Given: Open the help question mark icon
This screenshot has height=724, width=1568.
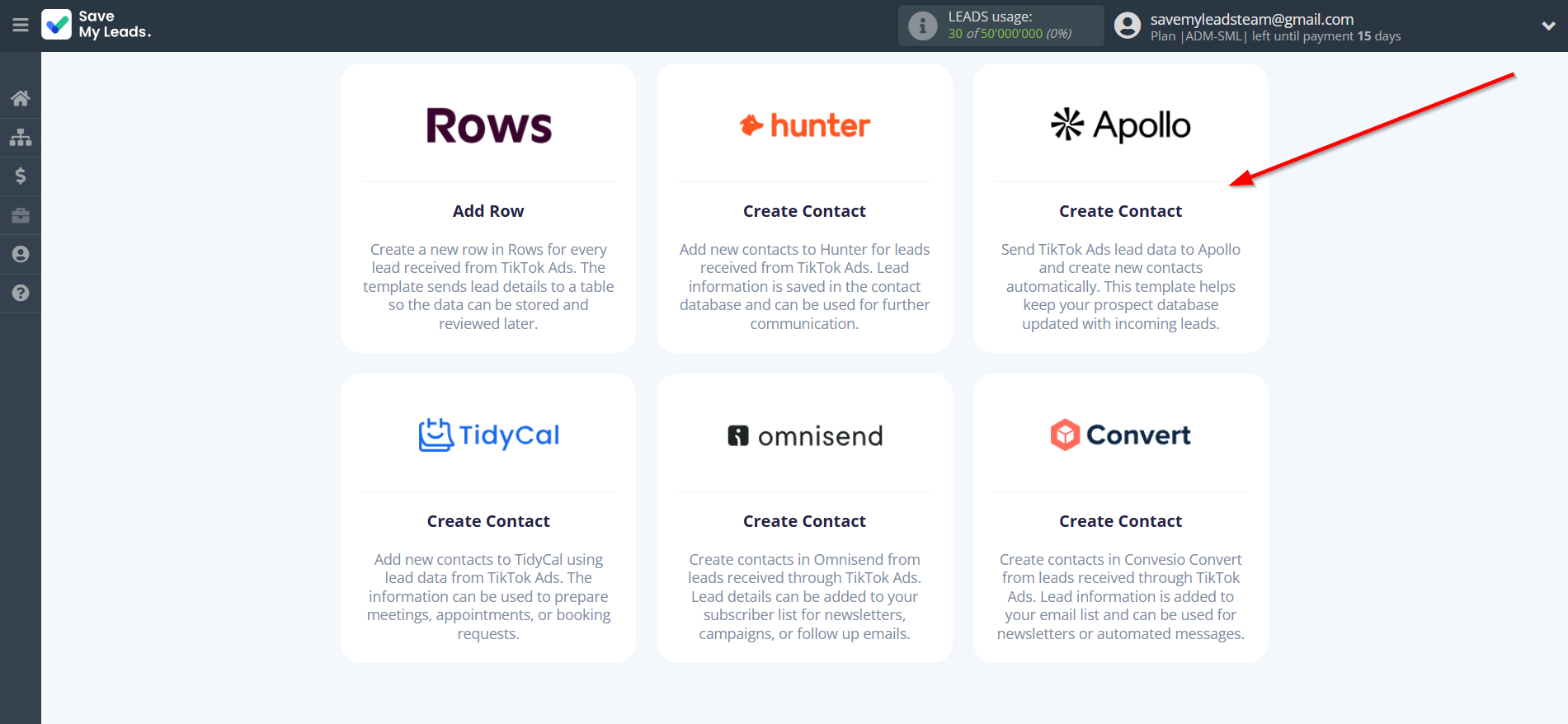Looking at the screenshot, I should [21, 293].
